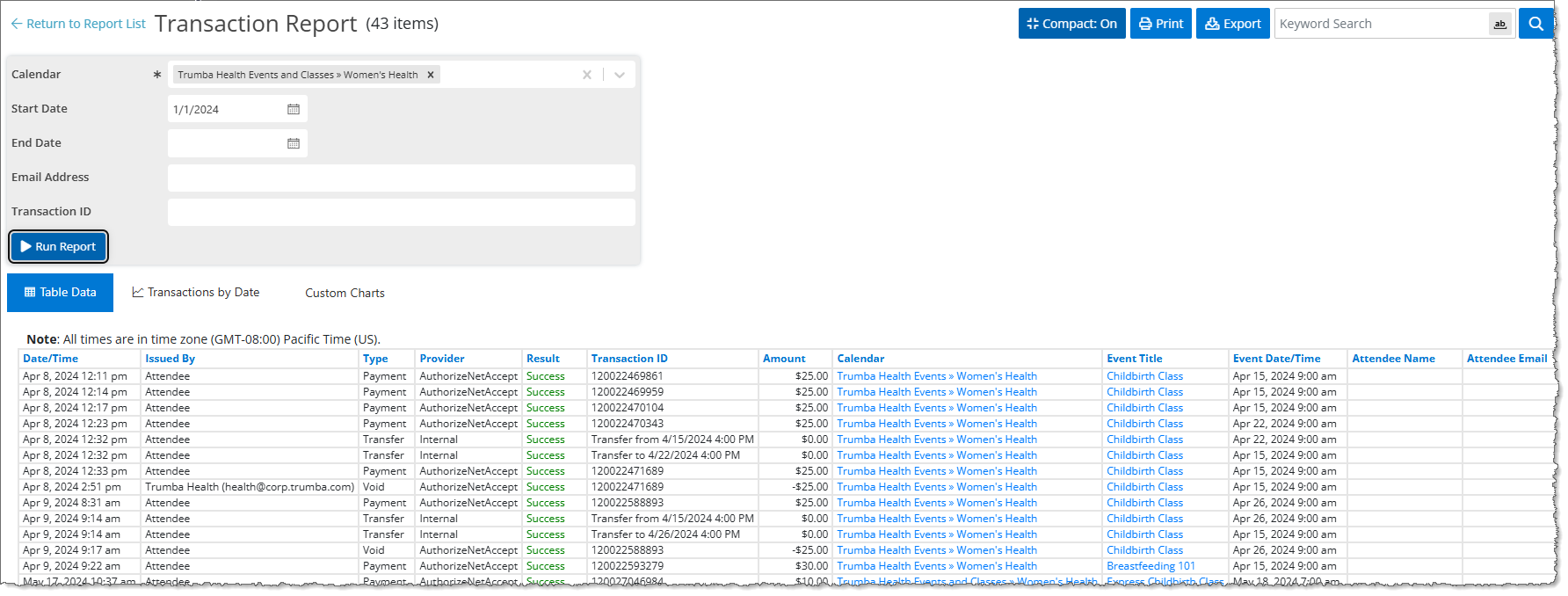The image size is (1568, 596).
Task: Sort by Attendee Name column header
Action: [1393, 359]
